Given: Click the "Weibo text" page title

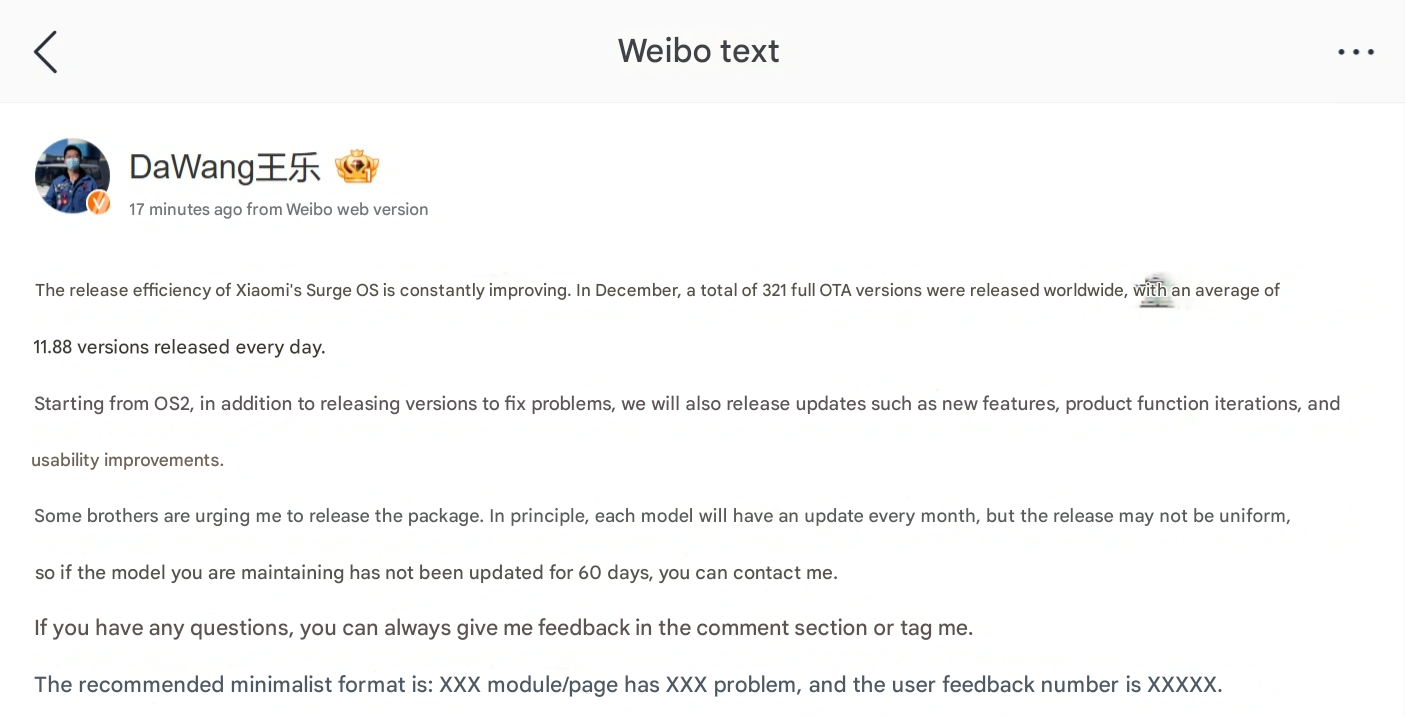Looking at the screenshot, I should pos(698,51).
